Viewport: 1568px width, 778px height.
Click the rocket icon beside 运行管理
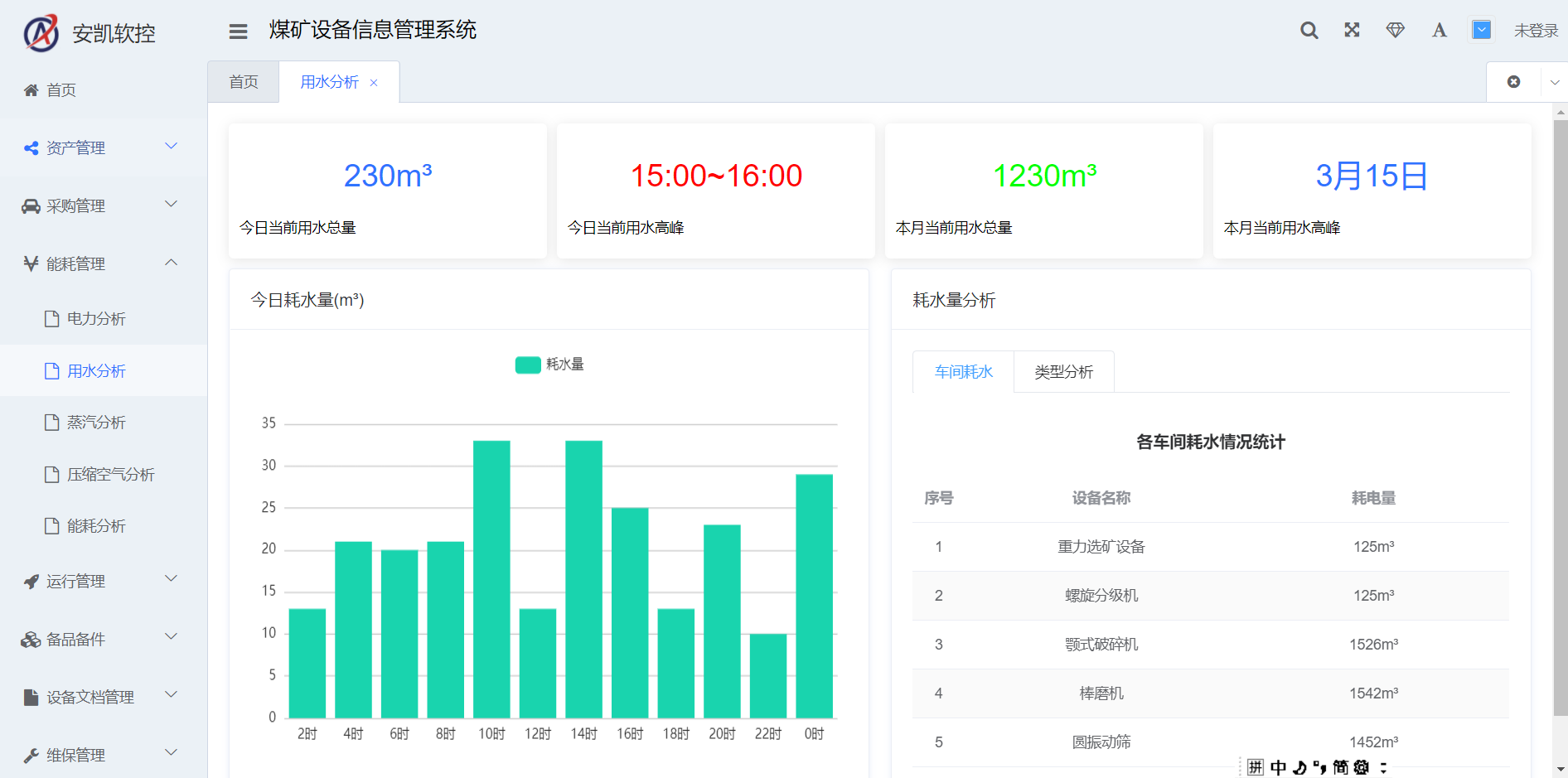pyautogui.click(x=31, y=582)
